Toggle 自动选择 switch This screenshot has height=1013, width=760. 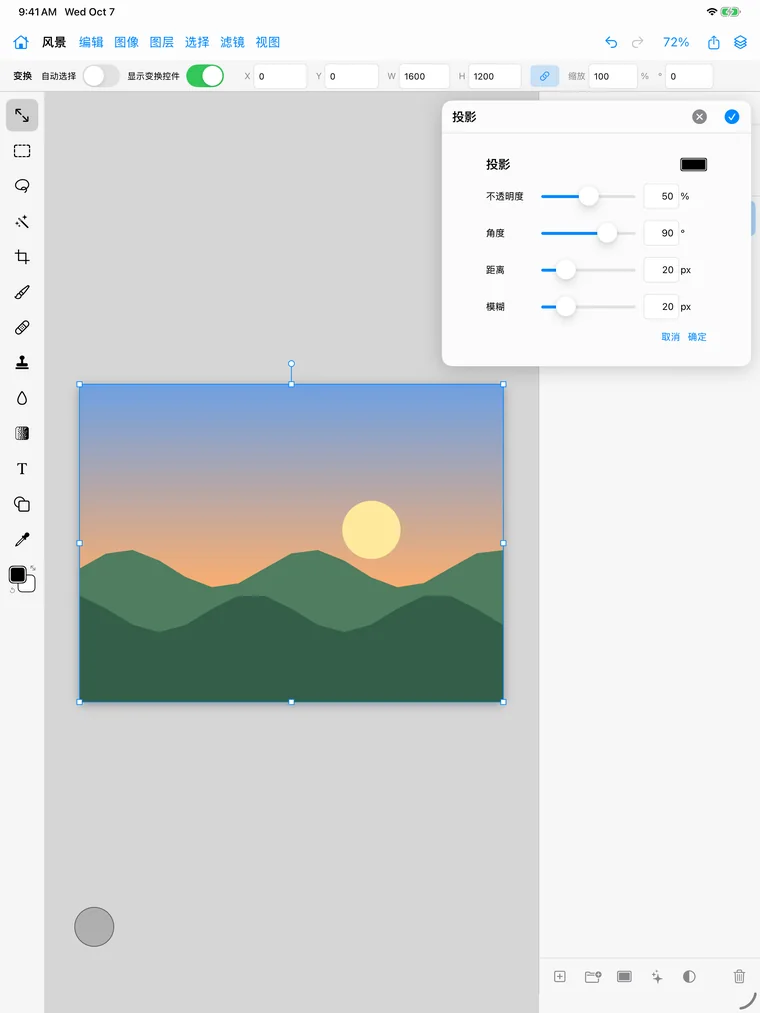pyautogui.click(x=101, y=76)
